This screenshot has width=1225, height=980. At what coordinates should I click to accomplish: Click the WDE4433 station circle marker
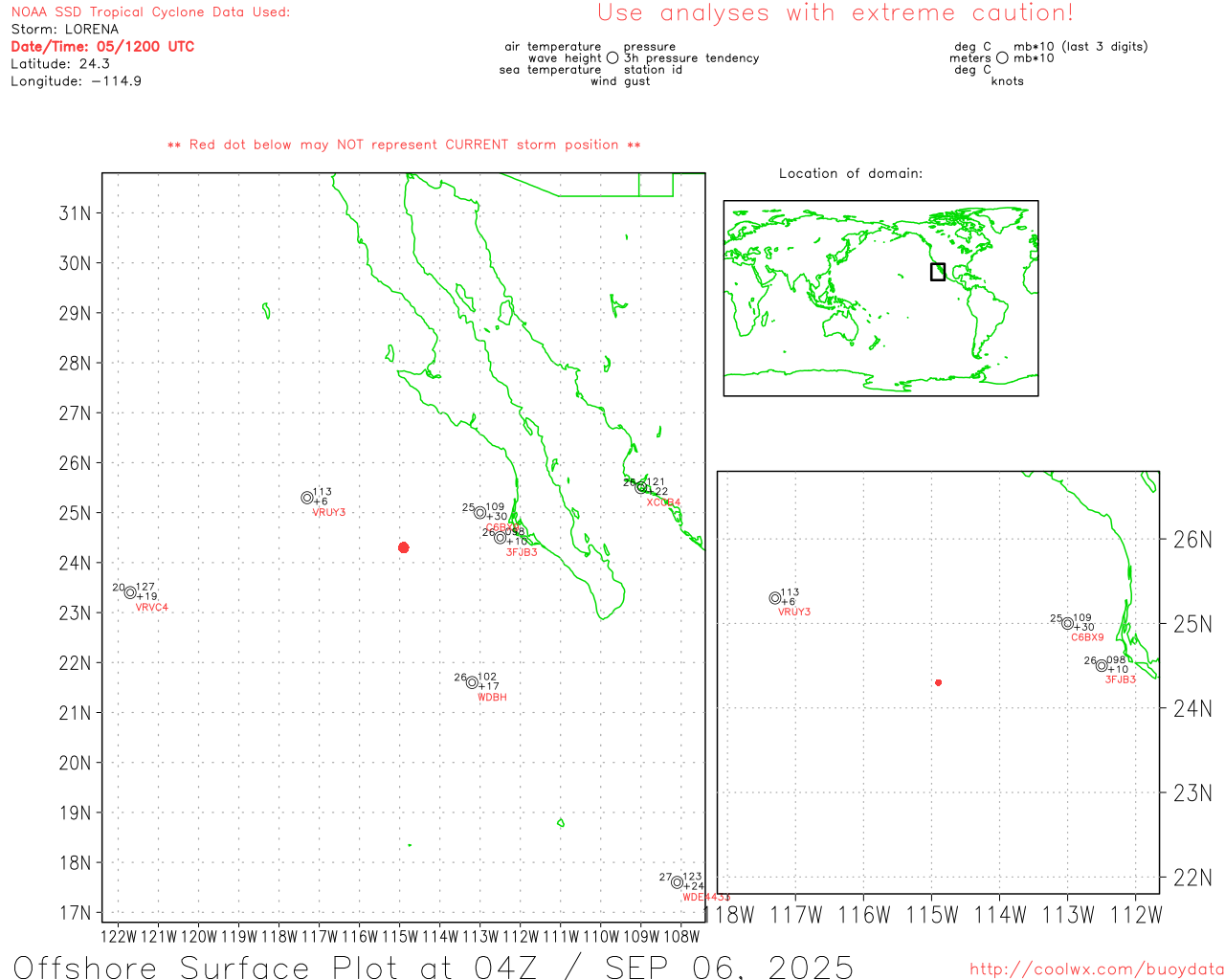coord(677,882)
